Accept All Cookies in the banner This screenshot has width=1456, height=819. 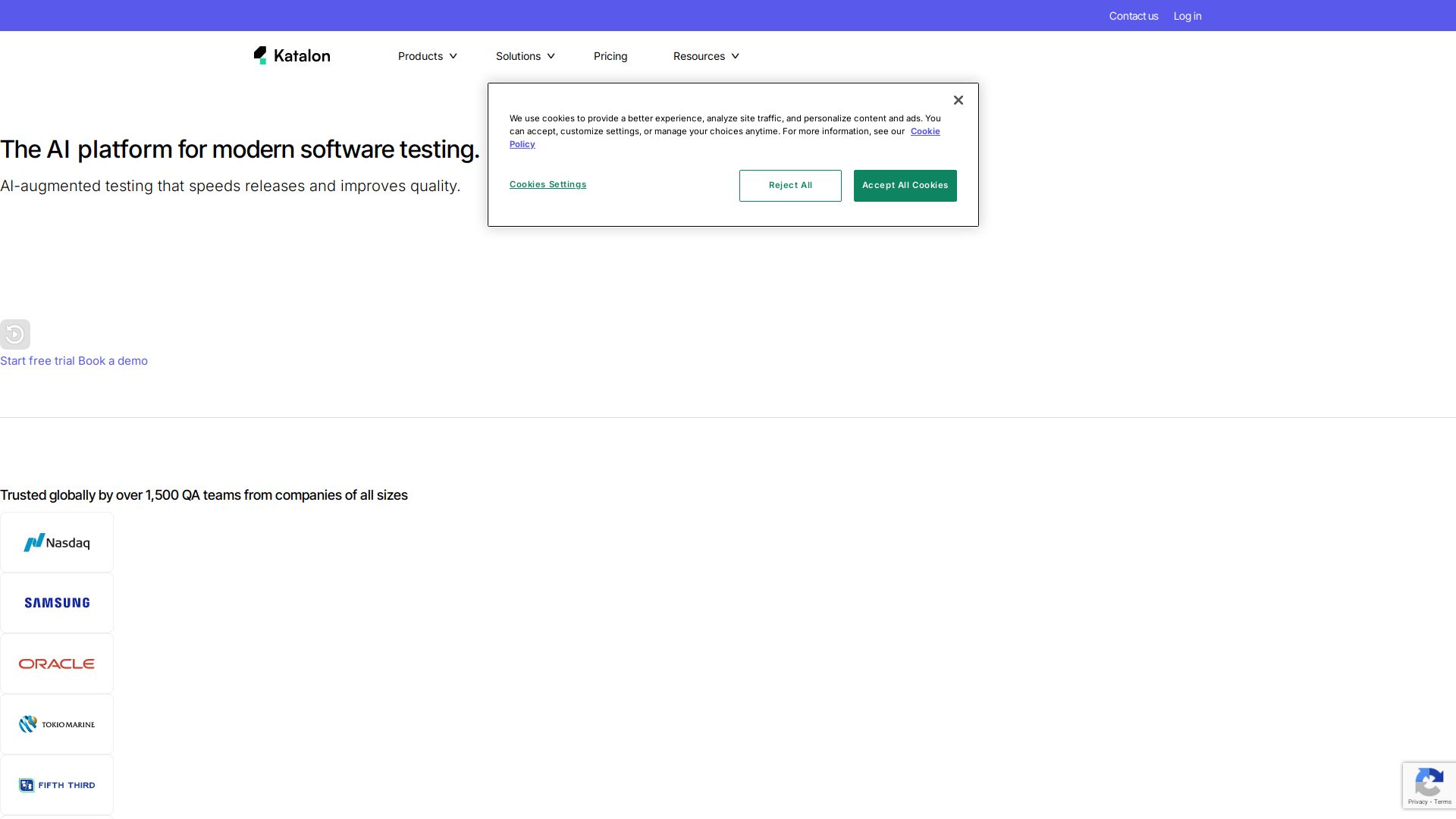coord(905,186)
